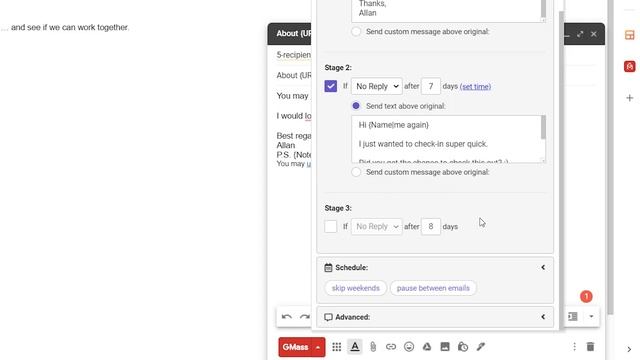The height and width of the screenshot is (360, 640).
Task: Expand the Schedule section arrow
Action: [x=543, y=267]
